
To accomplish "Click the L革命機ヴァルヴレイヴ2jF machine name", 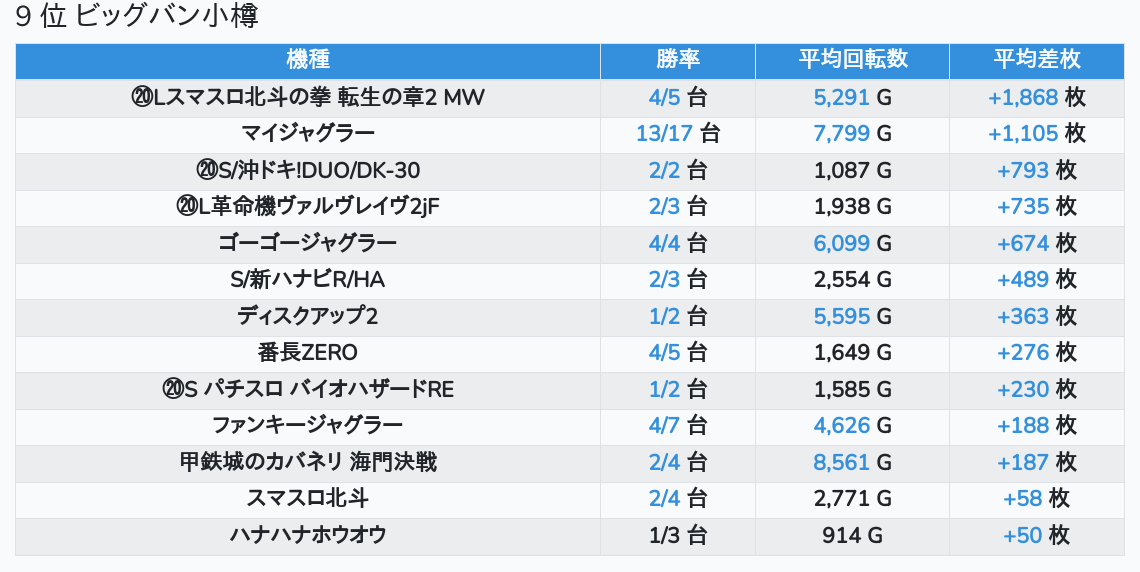I will (x=307, y=207).
